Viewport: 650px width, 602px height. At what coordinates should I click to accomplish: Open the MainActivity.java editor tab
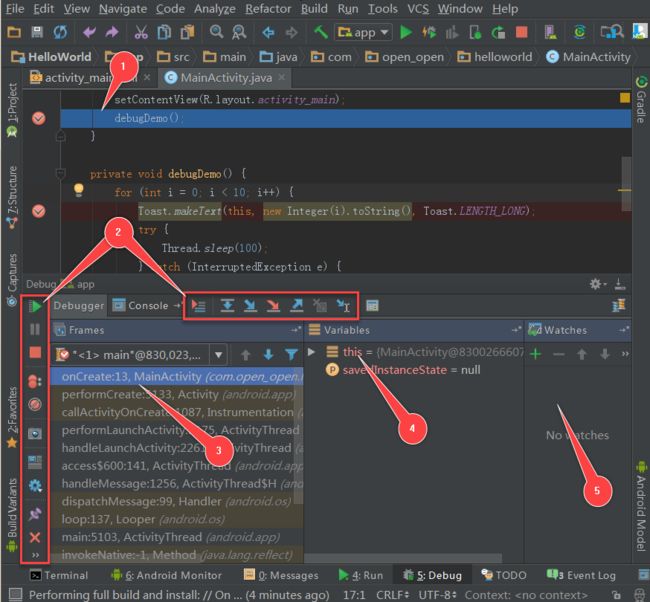225,78
